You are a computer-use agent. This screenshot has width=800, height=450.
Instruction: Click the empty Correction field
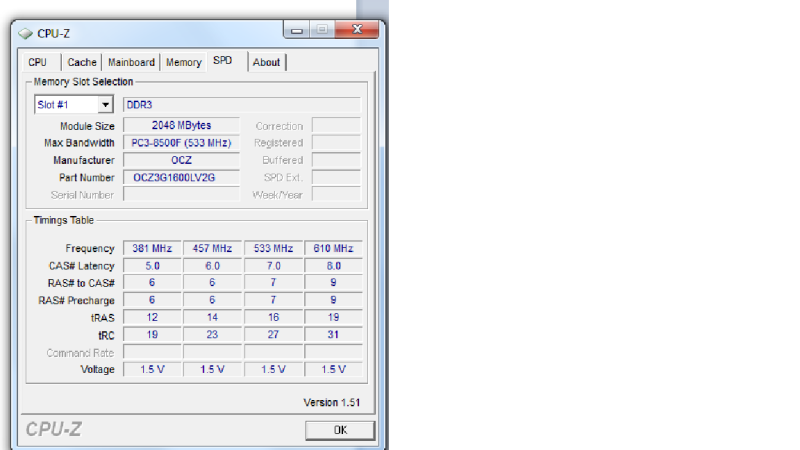336,126
